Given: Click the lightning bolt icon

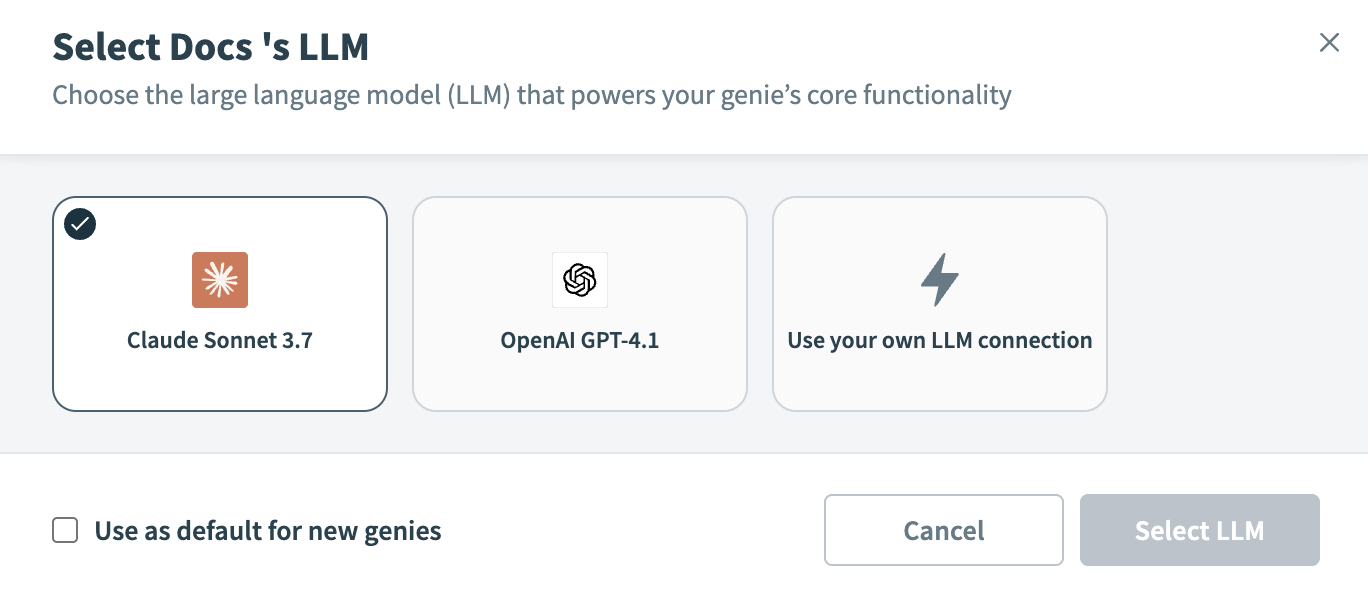Looking at the screenshot, I should pyautogui.click(x=939, y=279).
